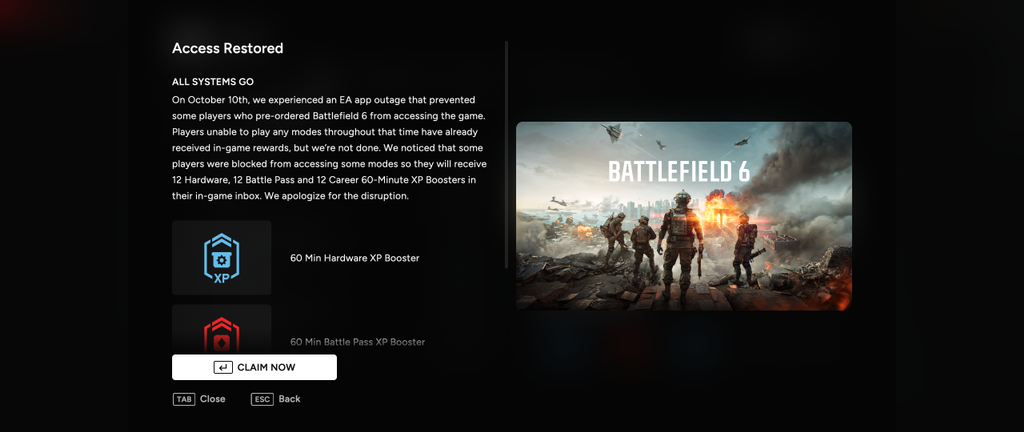Click the Enter key icon on Claim Now

(223, 367)
